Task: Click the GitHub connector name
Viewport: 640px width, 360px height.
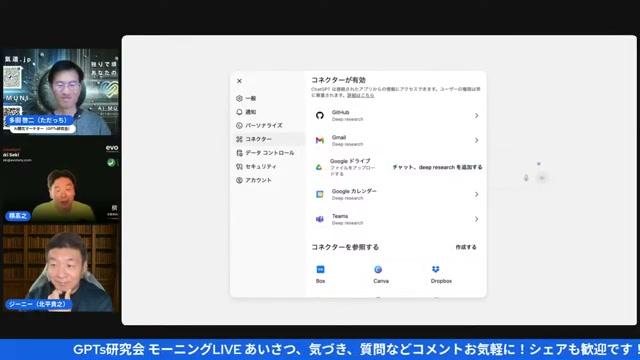Action: pos(340,112)
